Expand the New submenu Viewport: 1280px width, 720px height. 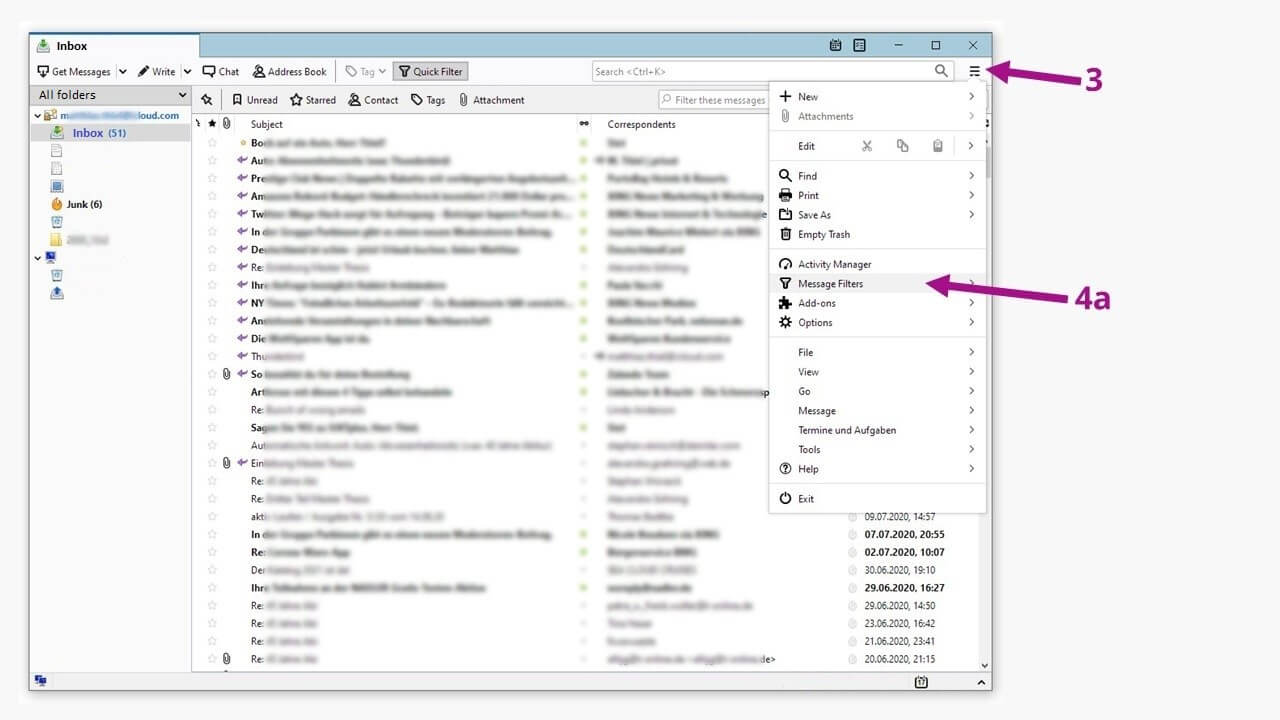[x=971, y=97]
